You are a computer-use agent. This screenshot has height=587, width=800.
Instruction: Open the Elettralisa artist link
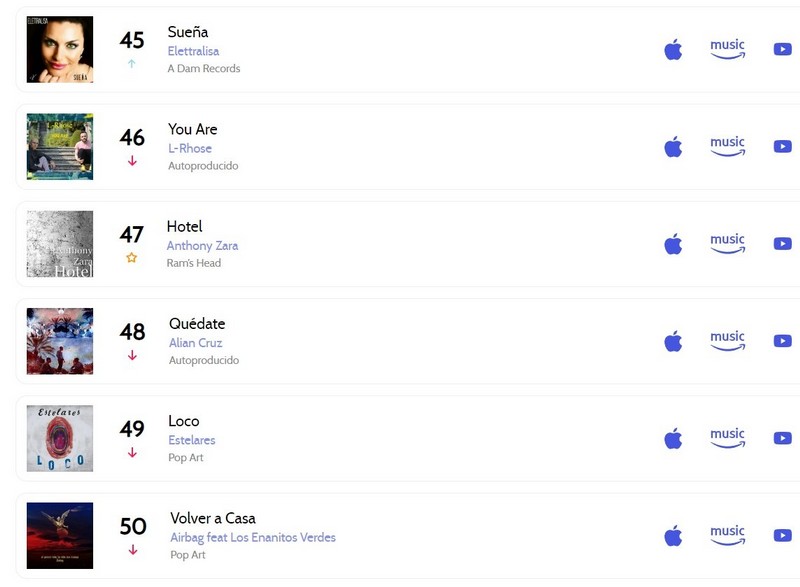point(193,51)
